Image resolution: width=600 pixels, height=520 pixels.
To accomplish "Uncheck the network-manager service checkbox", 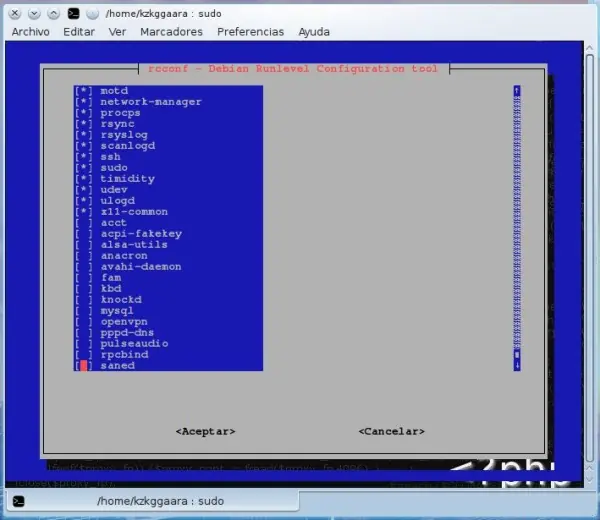I will 84,102.
